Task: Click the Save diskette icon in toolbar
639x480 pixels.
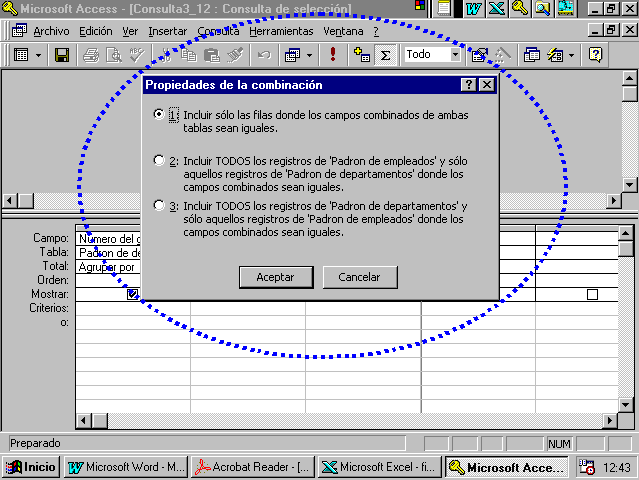Action: 62,55
